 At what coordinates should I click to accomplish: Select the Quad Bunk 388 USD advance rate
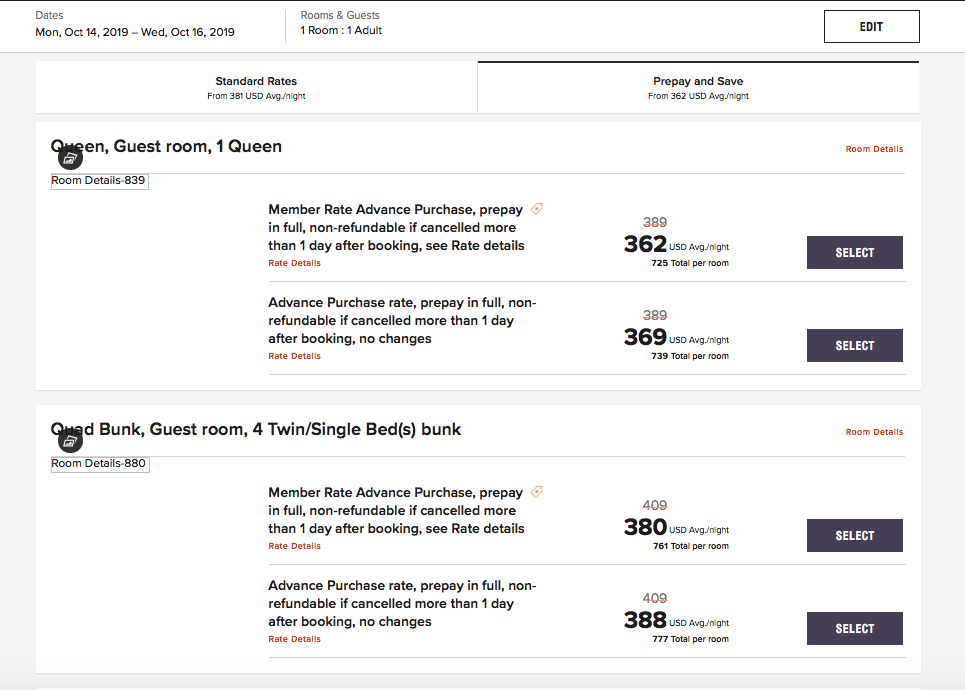(x=854, y=629)
